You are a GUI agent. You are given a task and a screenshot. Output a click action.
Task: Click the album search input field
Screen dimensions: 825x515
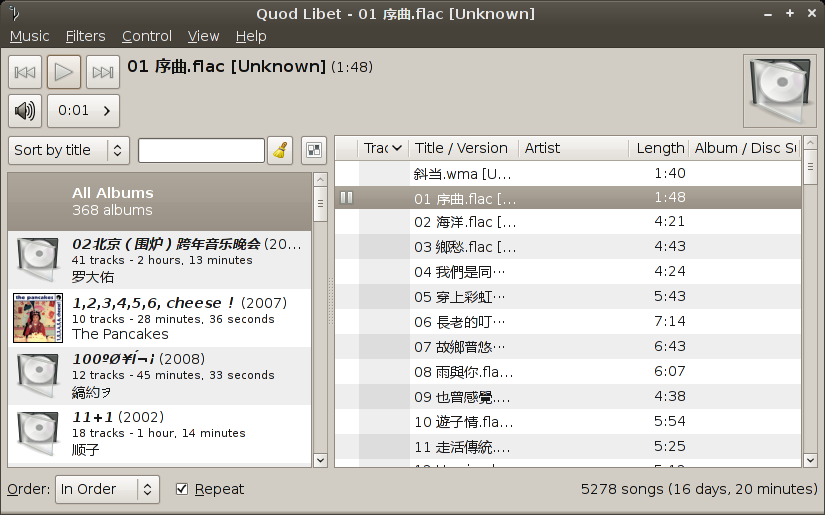pyautogui.click(x=201, y=150)
